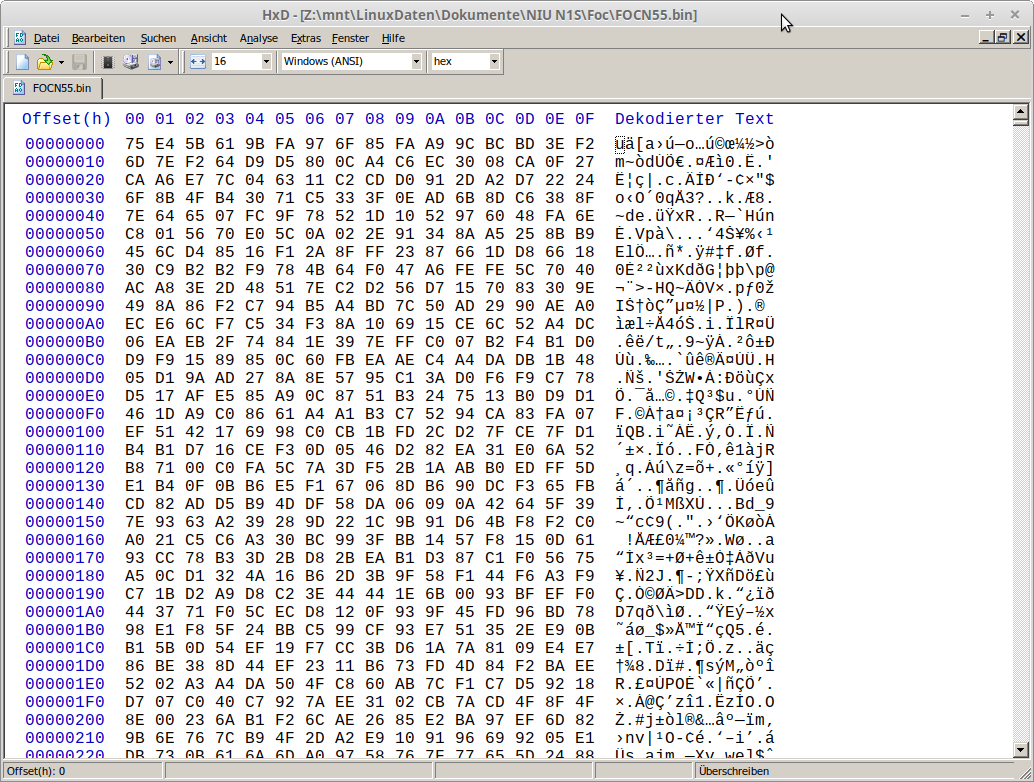Expand the arrow beside the Open folder icon
Screen dimensions: 1034x782
59,62
